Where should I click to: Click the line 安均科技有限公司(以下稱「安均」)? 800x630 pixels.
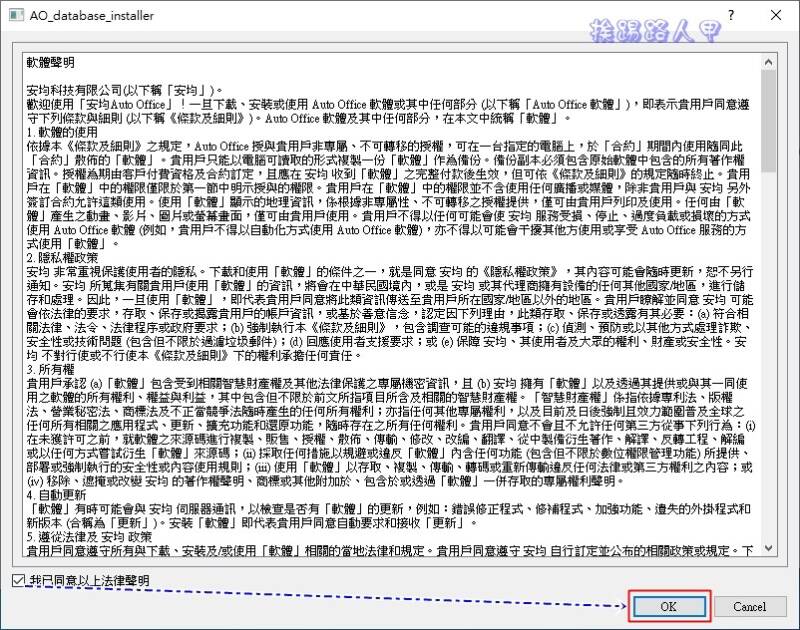click(x=125, y=90)
